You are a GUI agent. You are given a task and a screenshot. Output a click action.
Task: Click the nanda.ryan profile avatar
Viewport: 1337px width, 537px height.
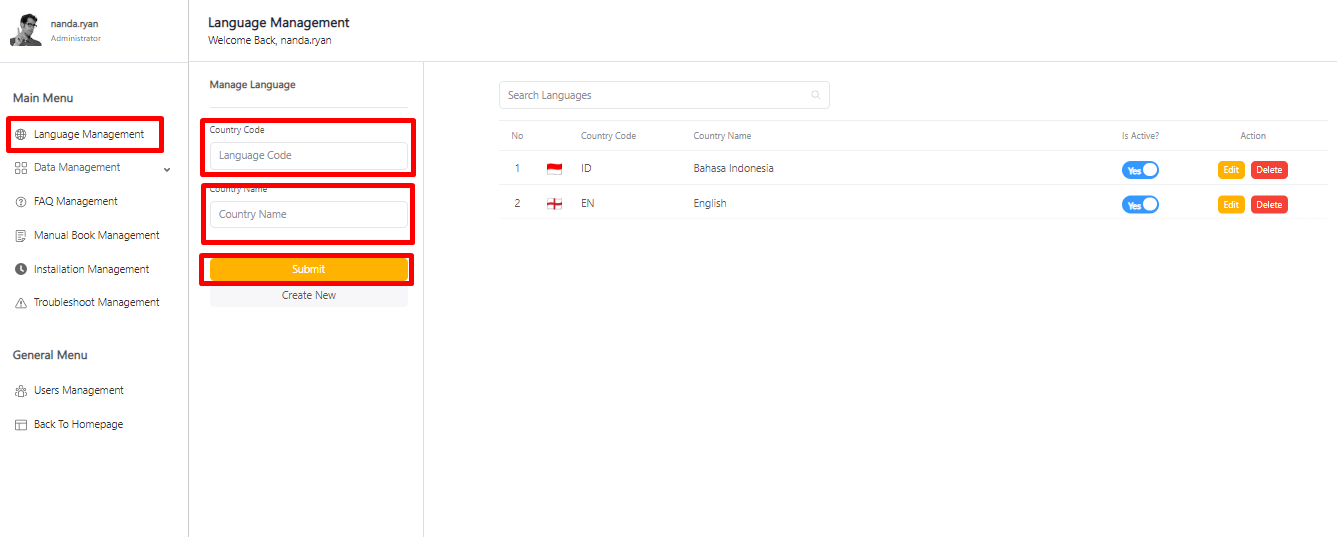26,30
